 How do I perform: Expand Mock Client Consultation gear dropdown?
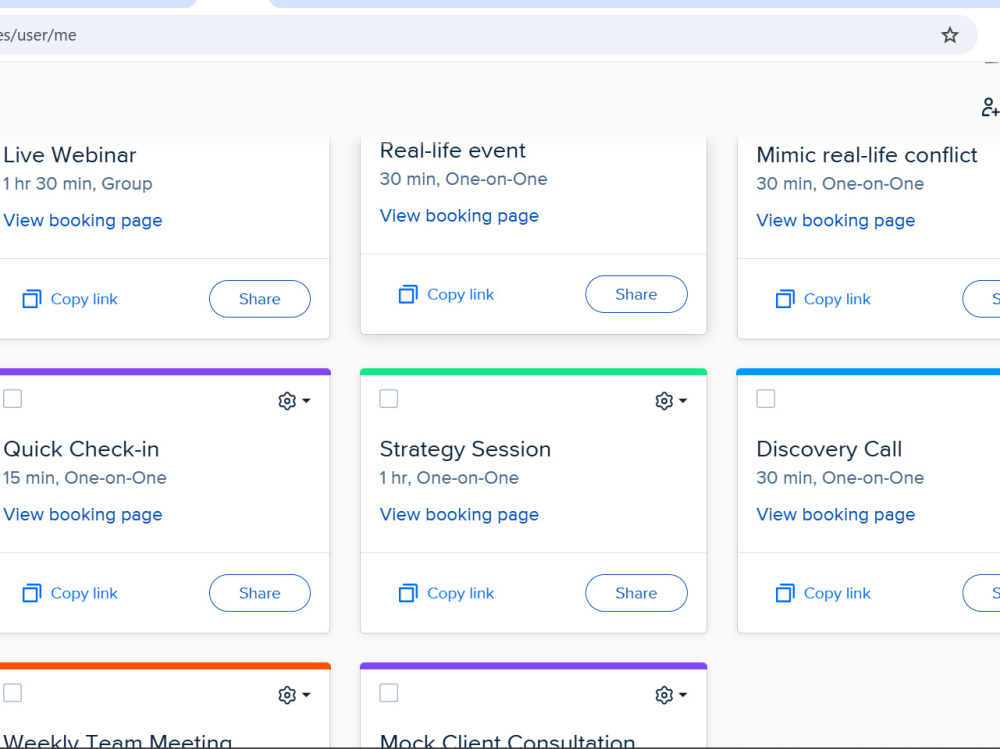[x=671, y=695]
